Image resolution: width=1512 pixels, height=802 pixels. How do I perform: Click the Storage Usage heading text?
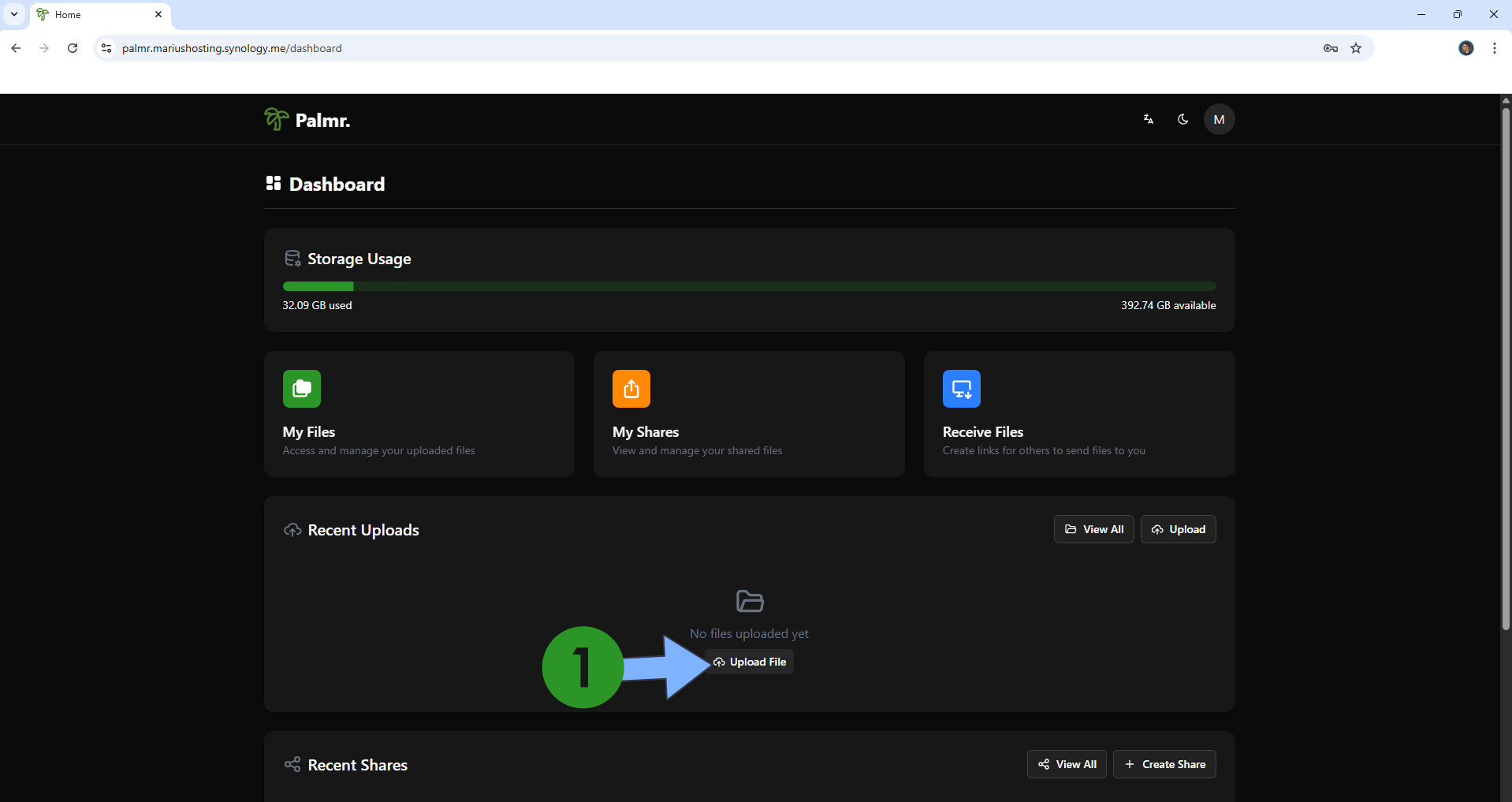pos(359,259)
